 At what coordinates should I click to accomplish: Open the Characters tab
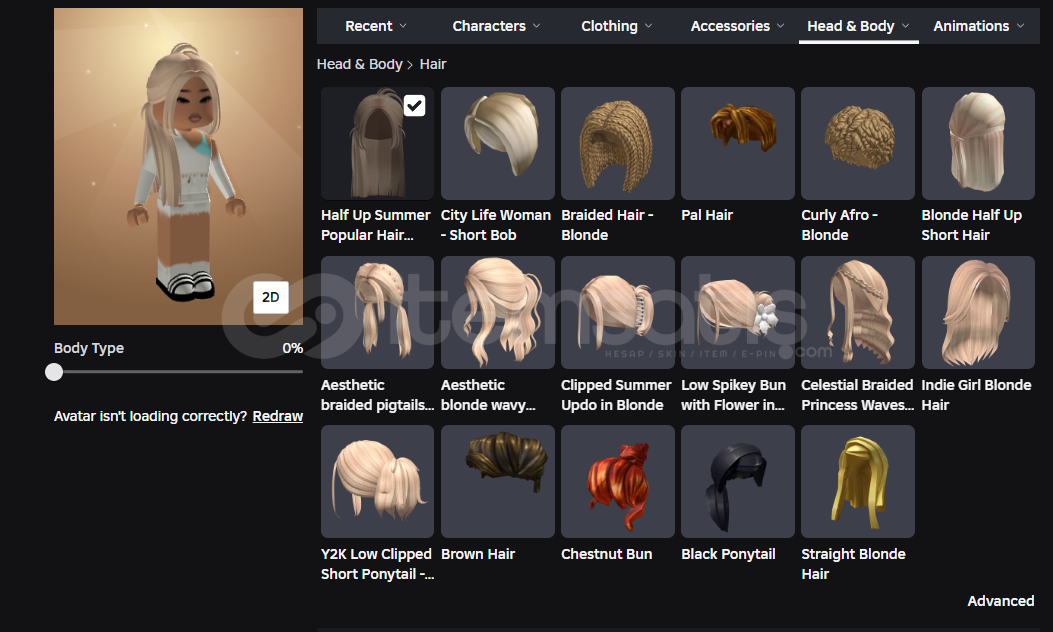[x=496, y=26]
